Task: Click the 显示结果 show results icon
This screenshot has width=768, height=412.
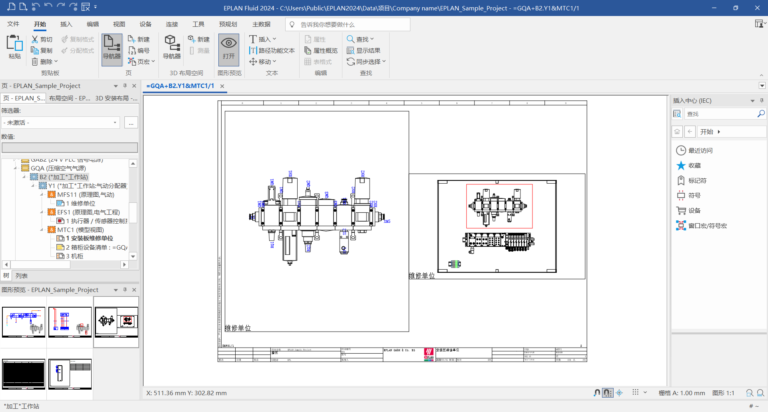Action: pyautogui.click(x=350, y=50)
